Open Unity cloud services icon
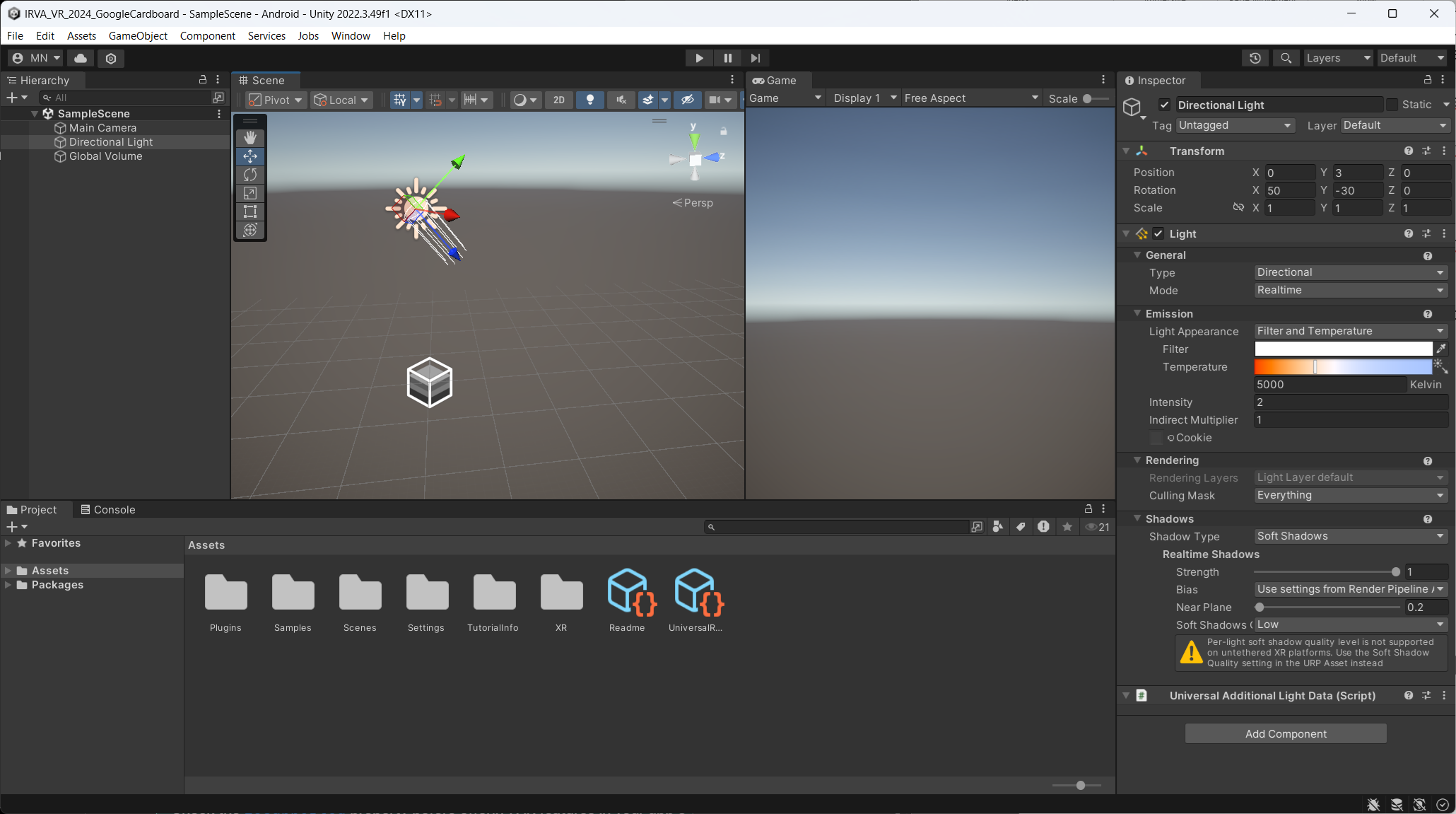 point(81,58)
